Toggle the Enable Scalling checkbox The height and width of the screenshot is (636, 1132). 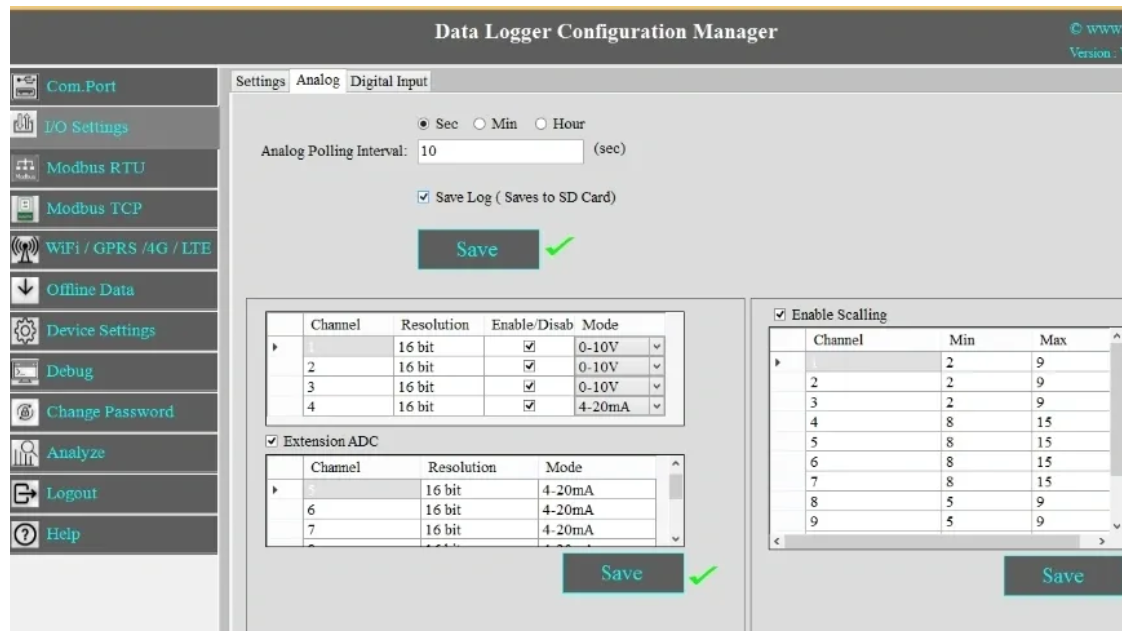pos(781,315)
